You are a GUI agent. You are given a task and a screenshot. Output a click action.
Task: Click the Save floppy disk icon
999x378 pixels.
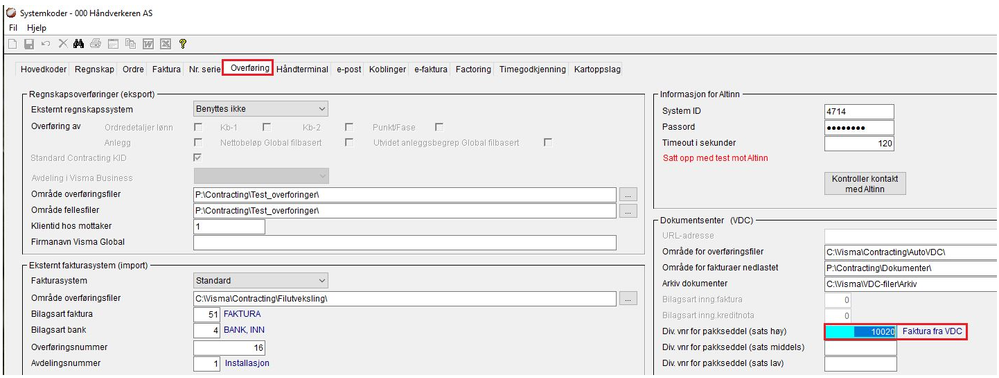pos(29,43)
